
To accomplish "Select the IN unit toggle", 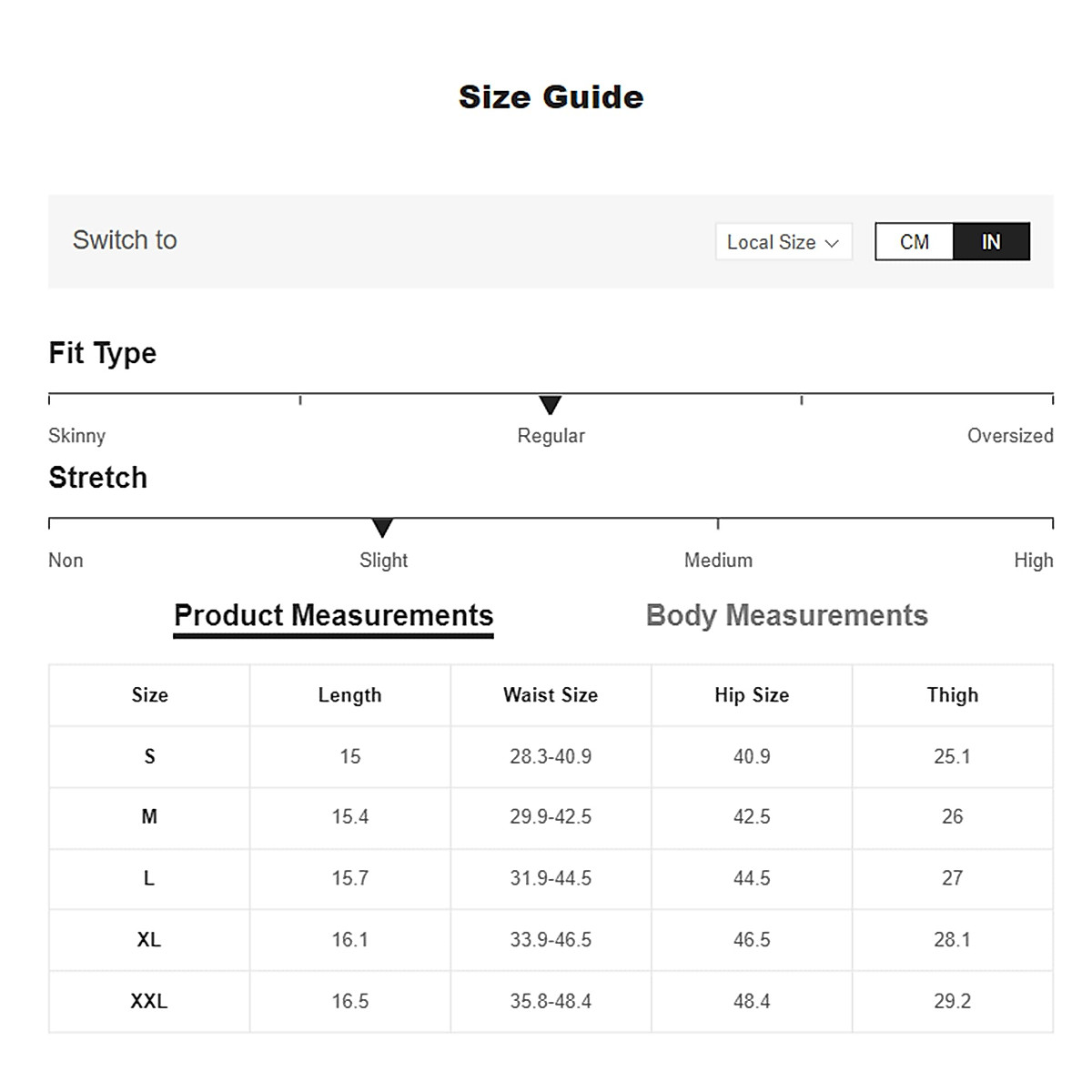I will 991,242.
